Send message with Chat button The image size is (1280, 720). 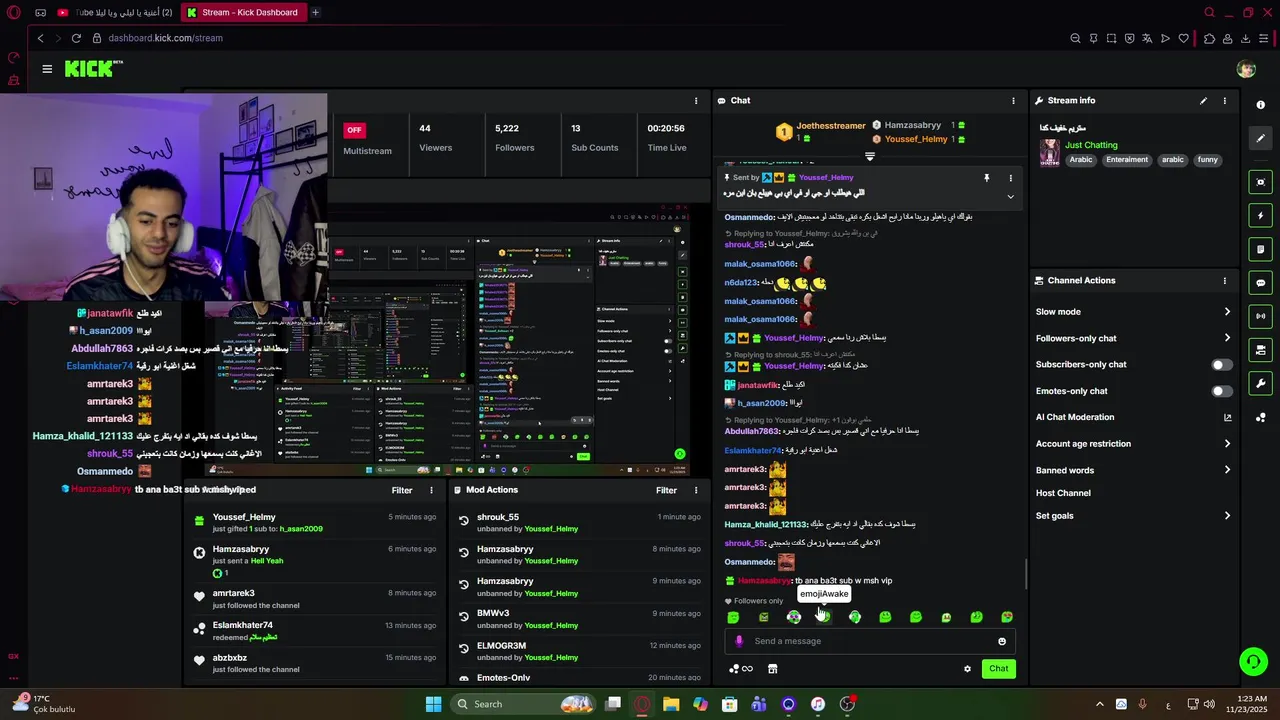click(999, 669)
